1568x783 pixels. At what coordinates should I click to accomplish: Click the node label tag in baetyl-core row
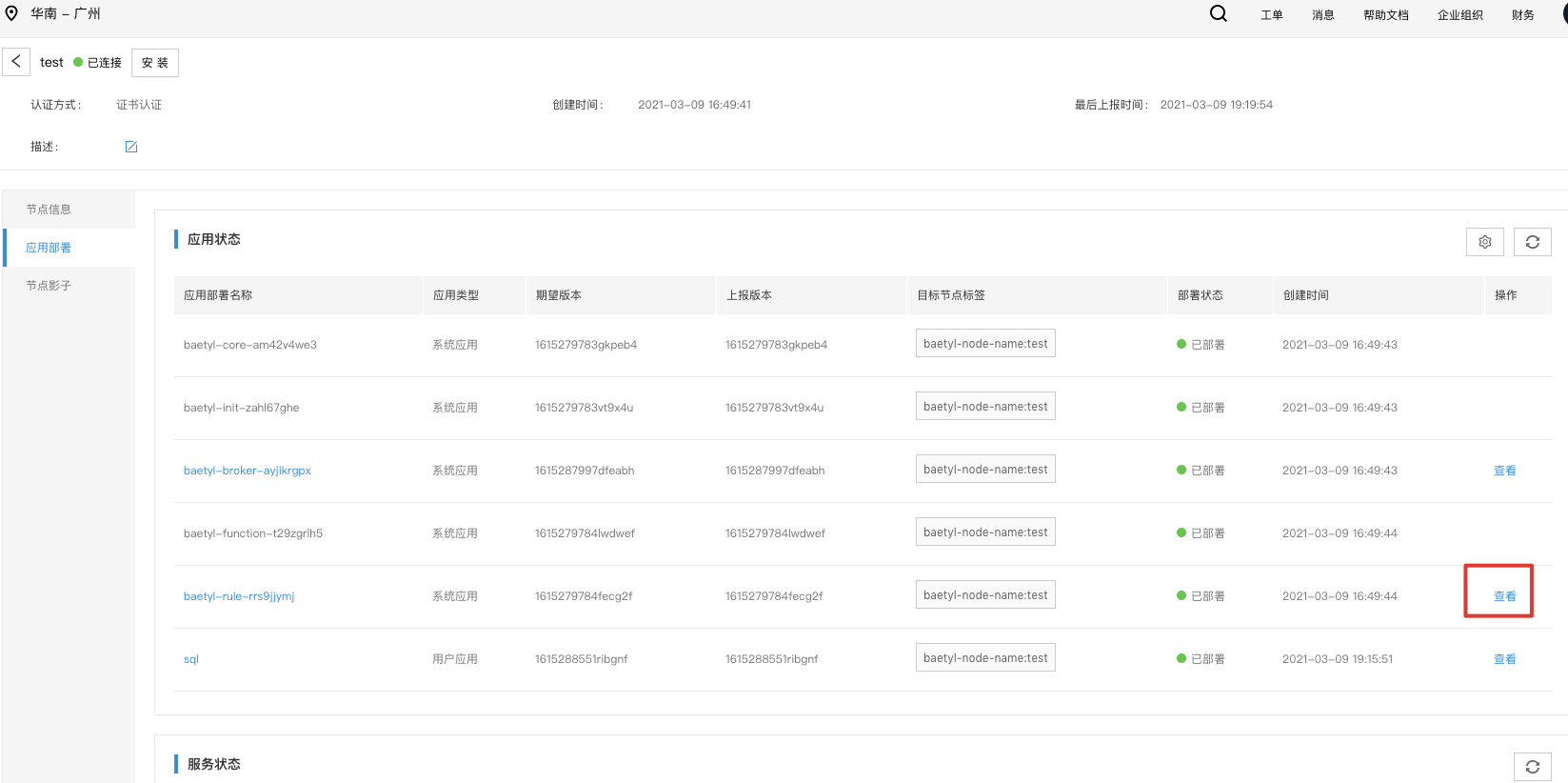[x=985, y=343]
